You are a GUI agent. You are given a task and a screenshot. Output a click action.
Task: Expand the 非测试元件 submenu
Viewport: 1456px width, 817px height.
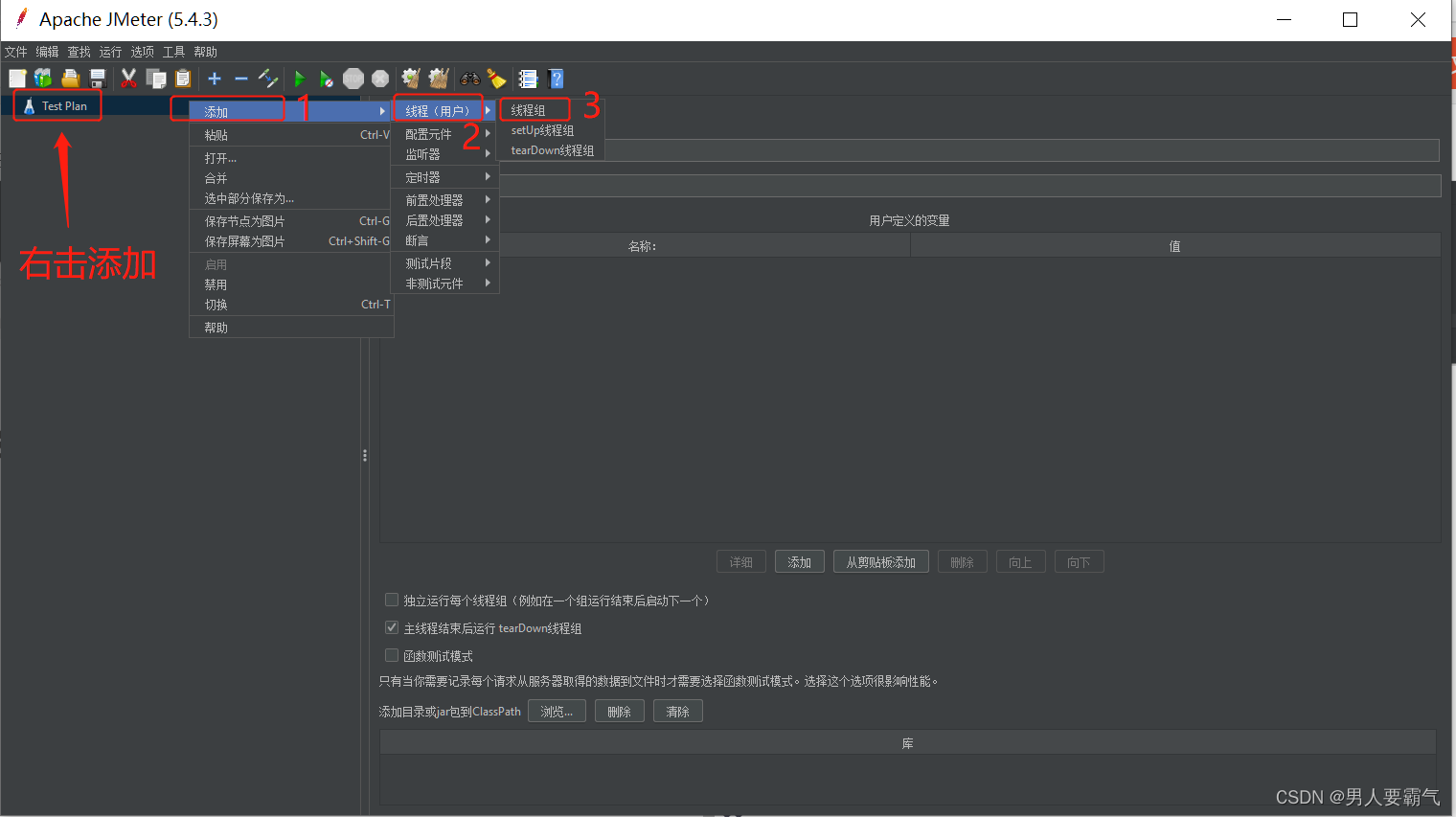[x=444, y=284]
